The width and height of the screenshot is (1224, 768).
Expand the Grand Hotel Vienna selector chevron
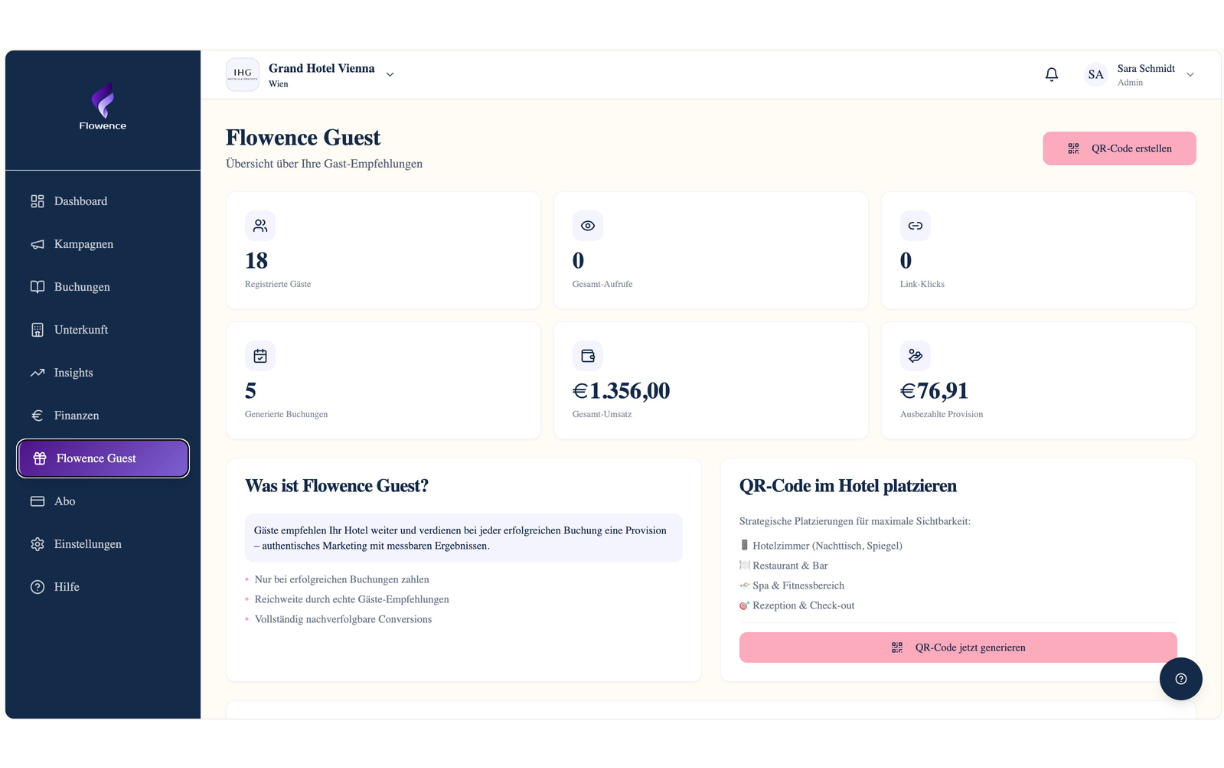click(390, 75)
